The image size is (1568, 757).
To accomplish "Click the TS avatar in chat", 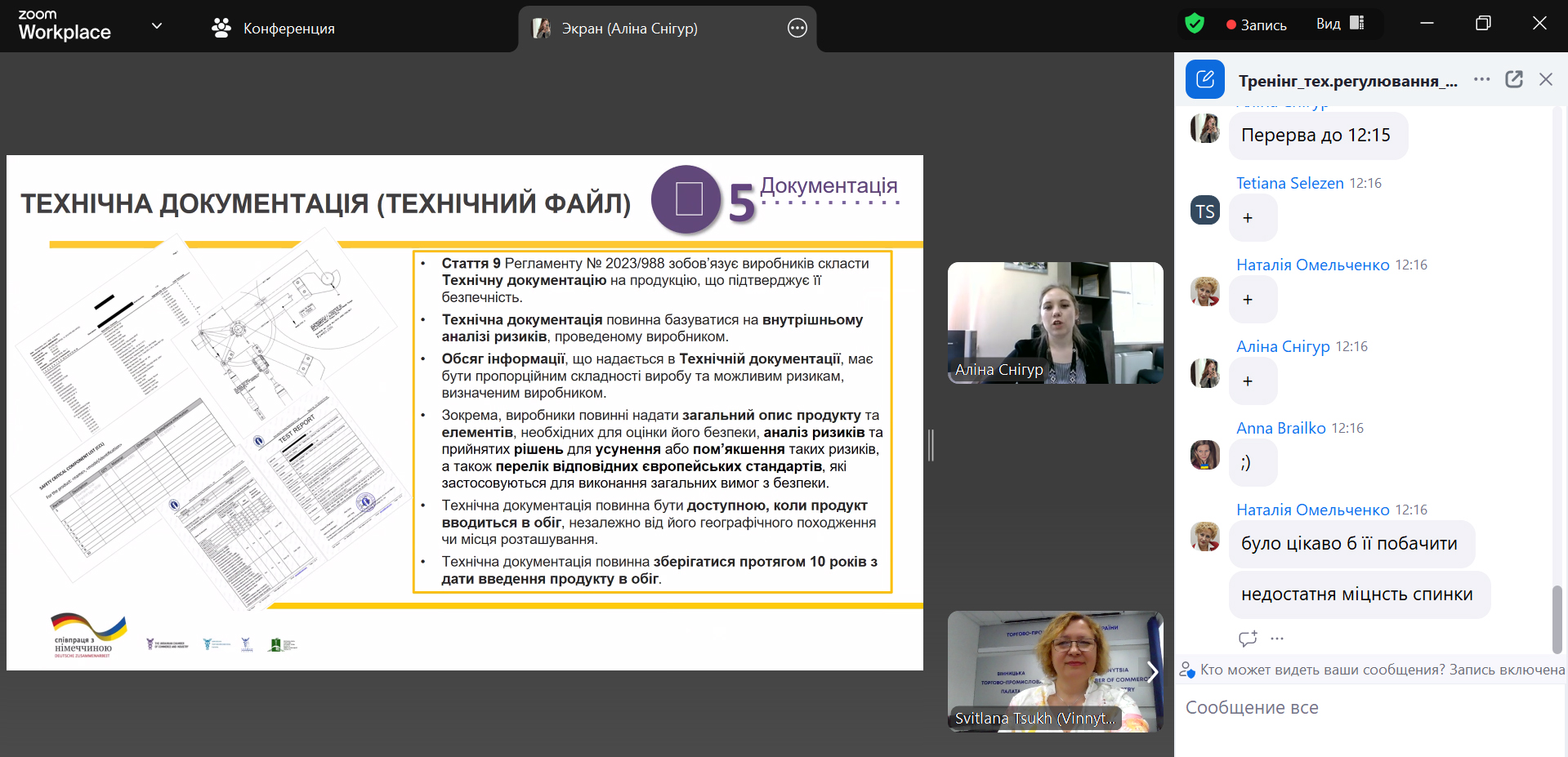I will coord(1205,212).
